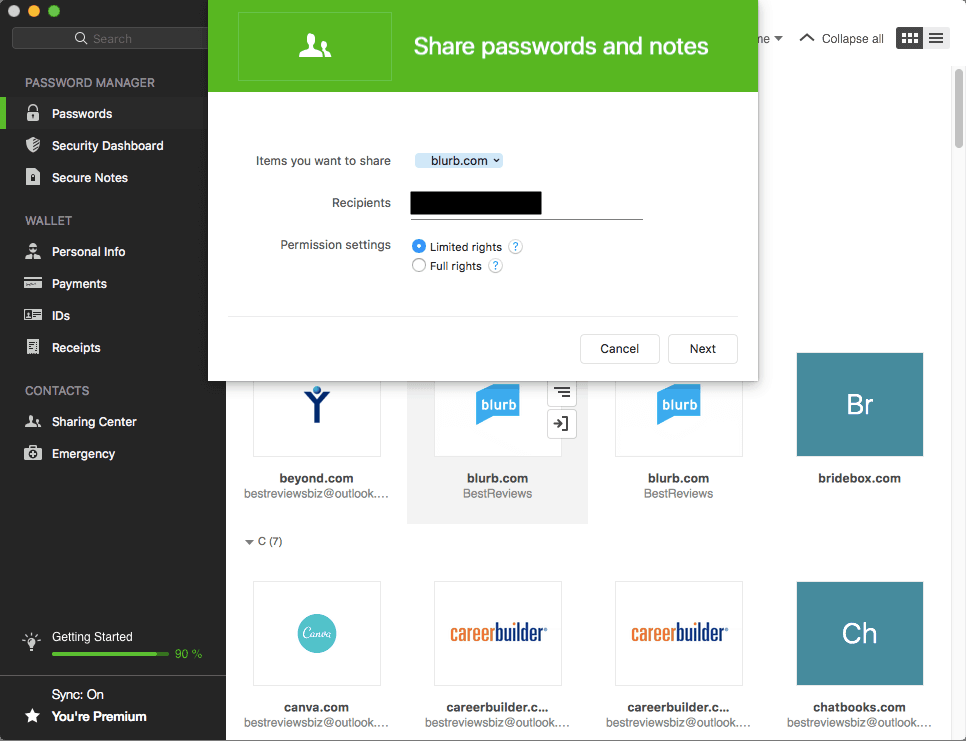Open the items-to-share dropdown showing blurb.com
The image size is (966, 741).
coord(458,160)
